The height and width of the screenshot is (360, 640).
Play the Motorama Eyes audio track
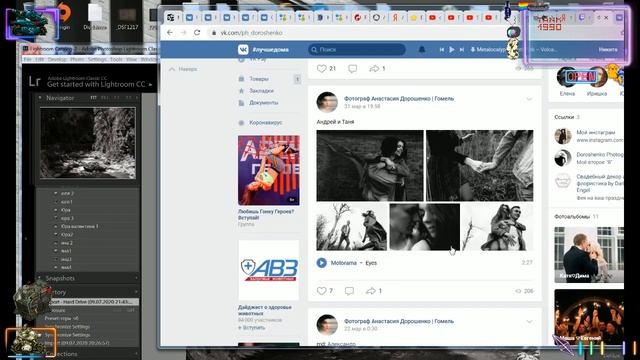[322, 263]
